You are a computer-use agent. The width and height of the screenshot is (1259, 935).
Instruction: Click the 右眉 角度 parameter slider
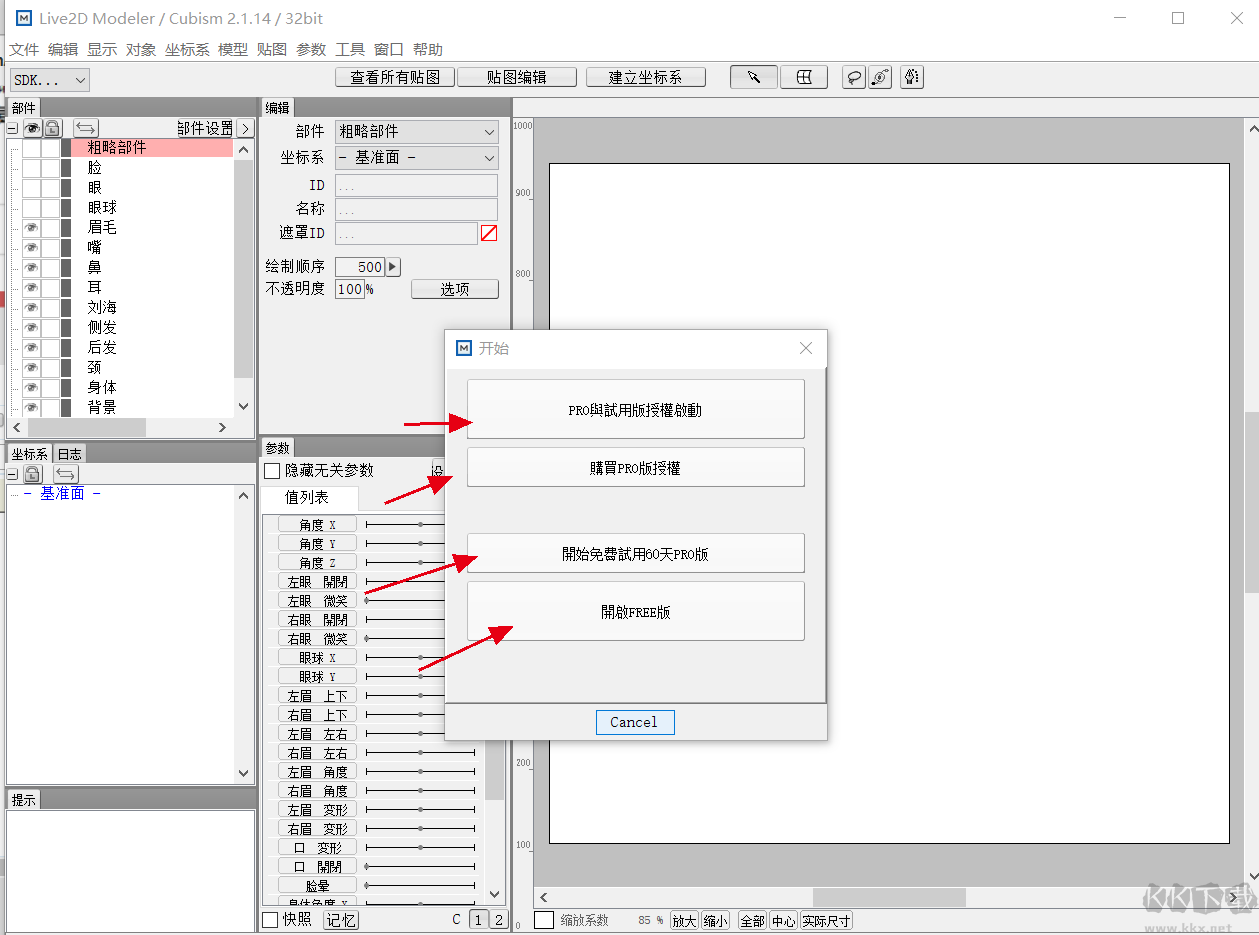(x=420, y=791)
